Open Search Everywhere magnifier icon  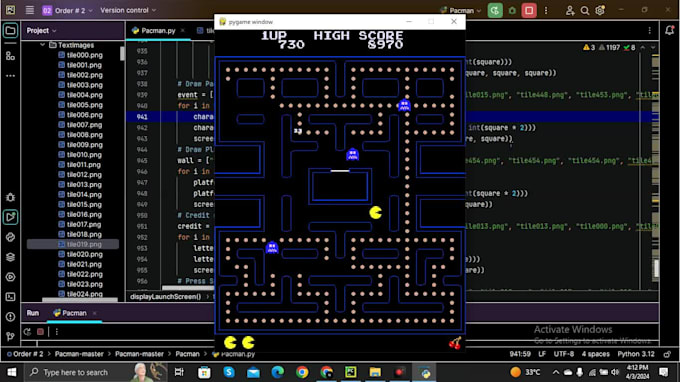tap(585, 10)
